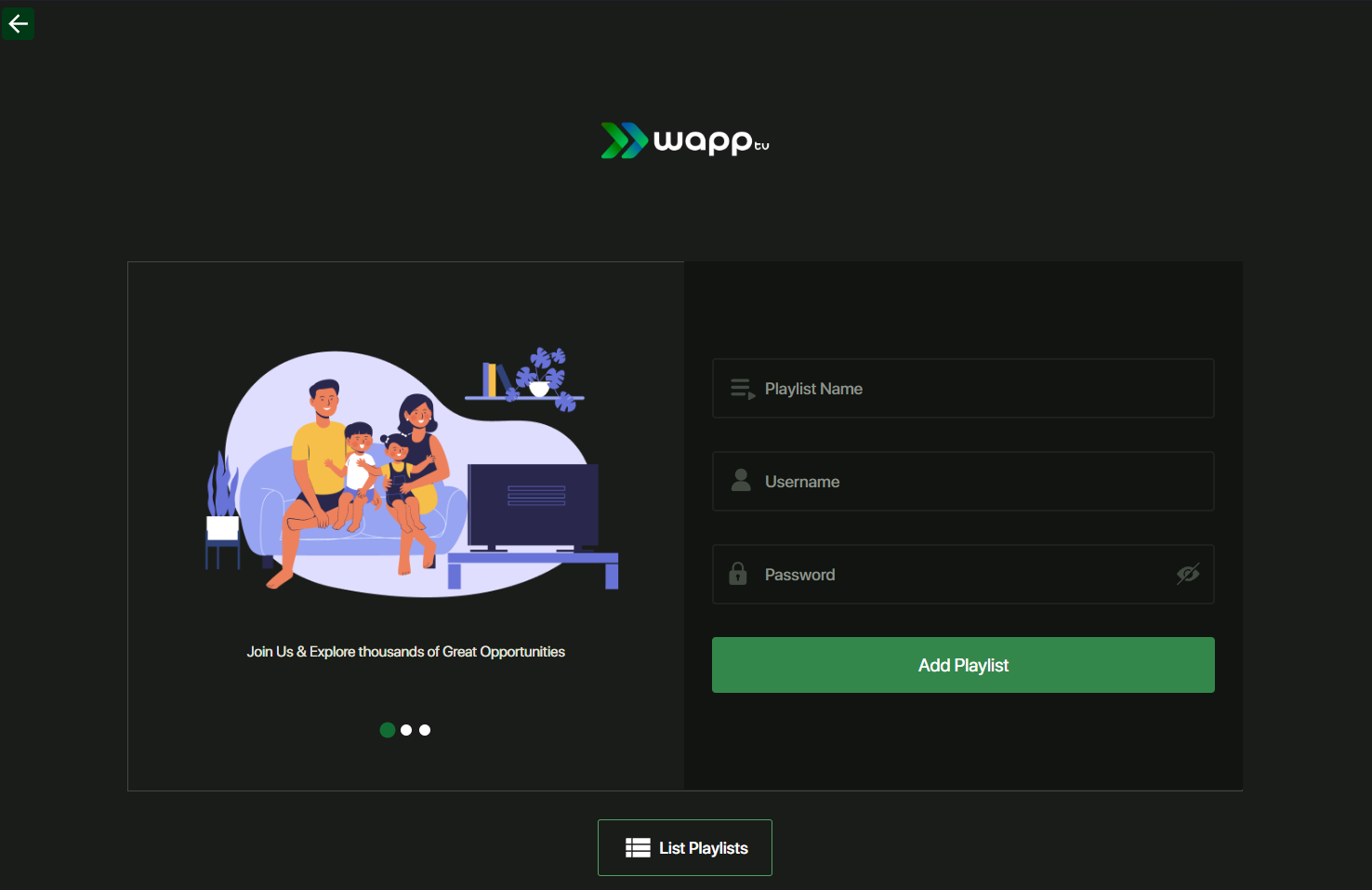Toggle password visibility eye icon
The width and height of the screenshot is (1372, 890).
(x=1188, y=574)
